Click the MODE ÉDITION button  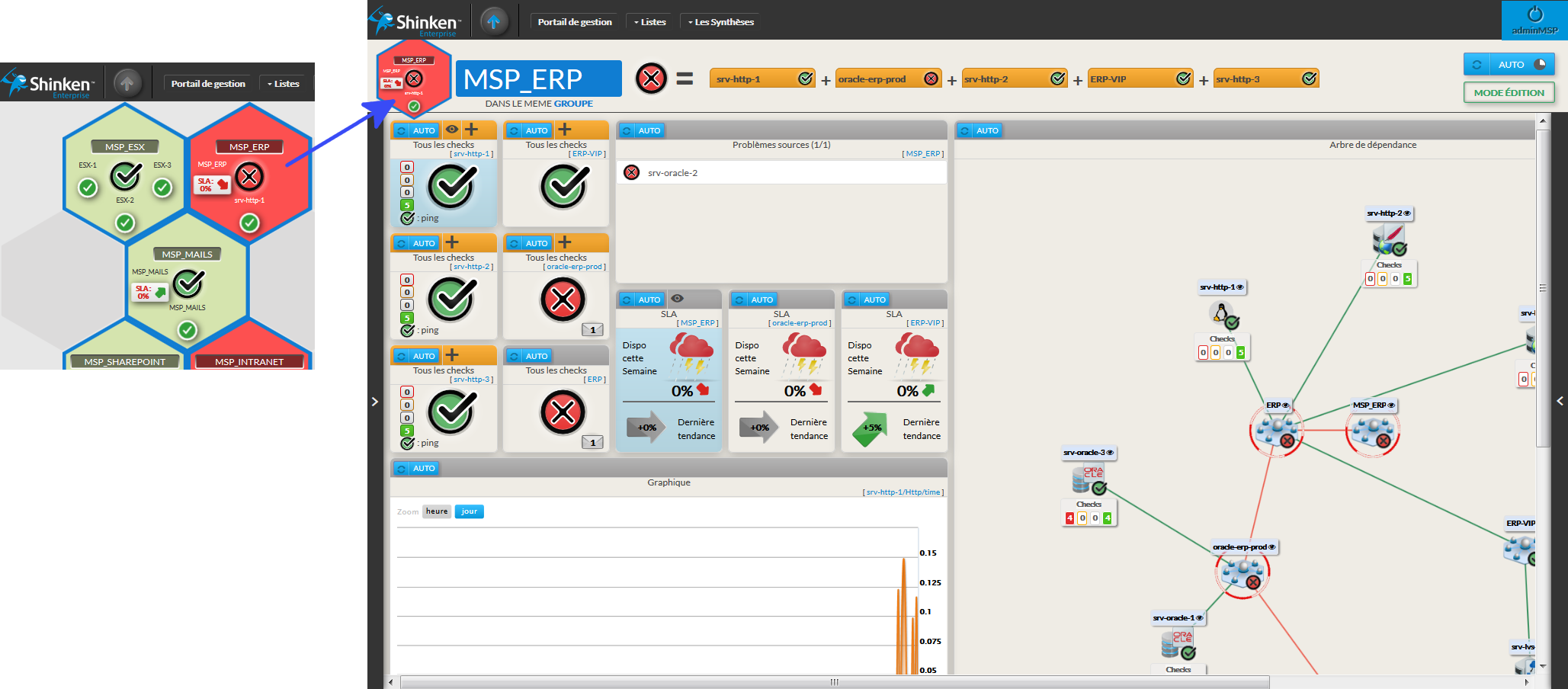[1509, 93]
